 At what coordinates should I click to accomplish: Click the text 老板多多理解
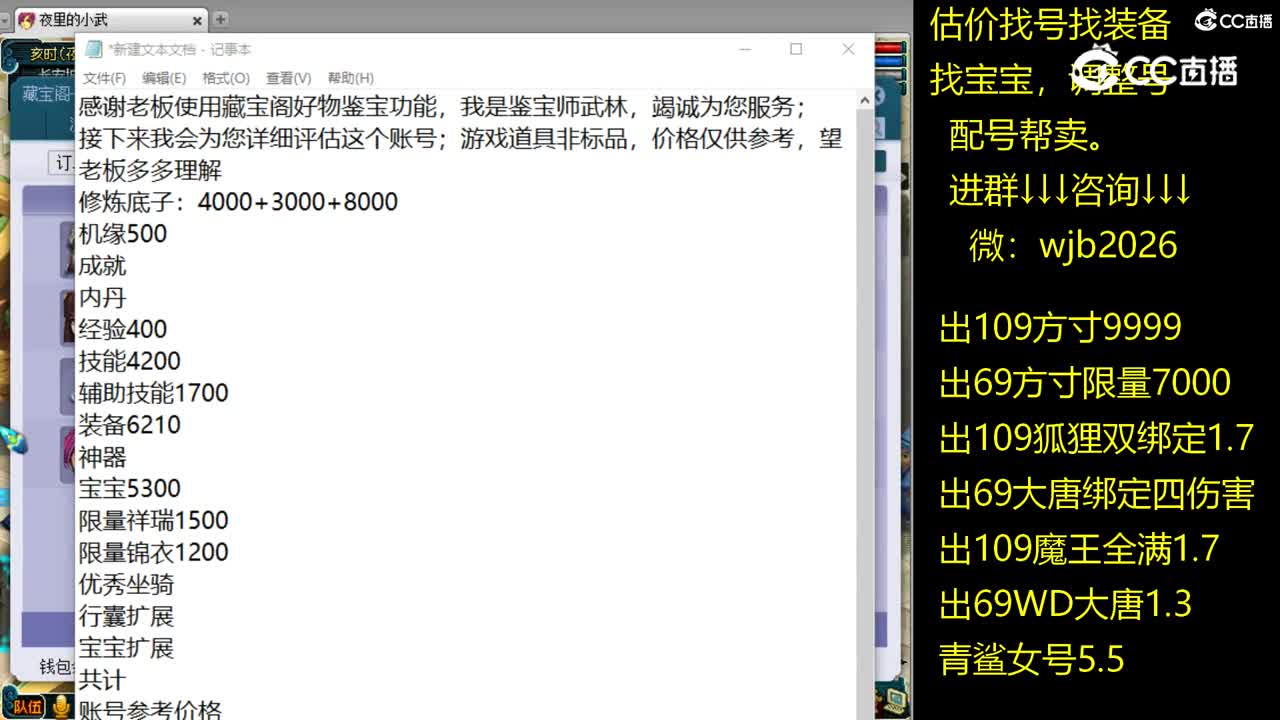150,170
